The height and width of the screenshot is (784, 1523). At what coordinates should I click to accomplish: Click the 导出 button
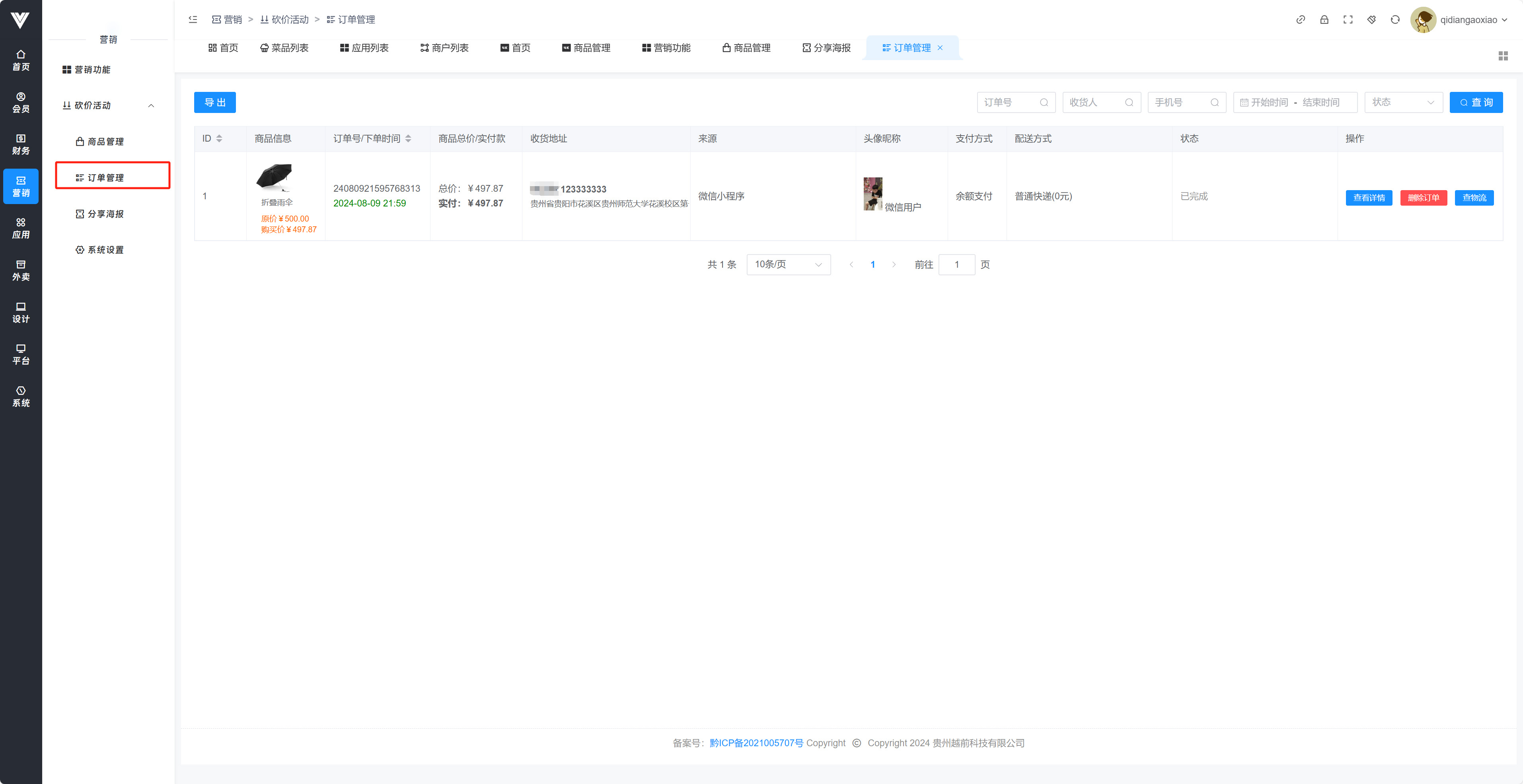coord(214,102)
